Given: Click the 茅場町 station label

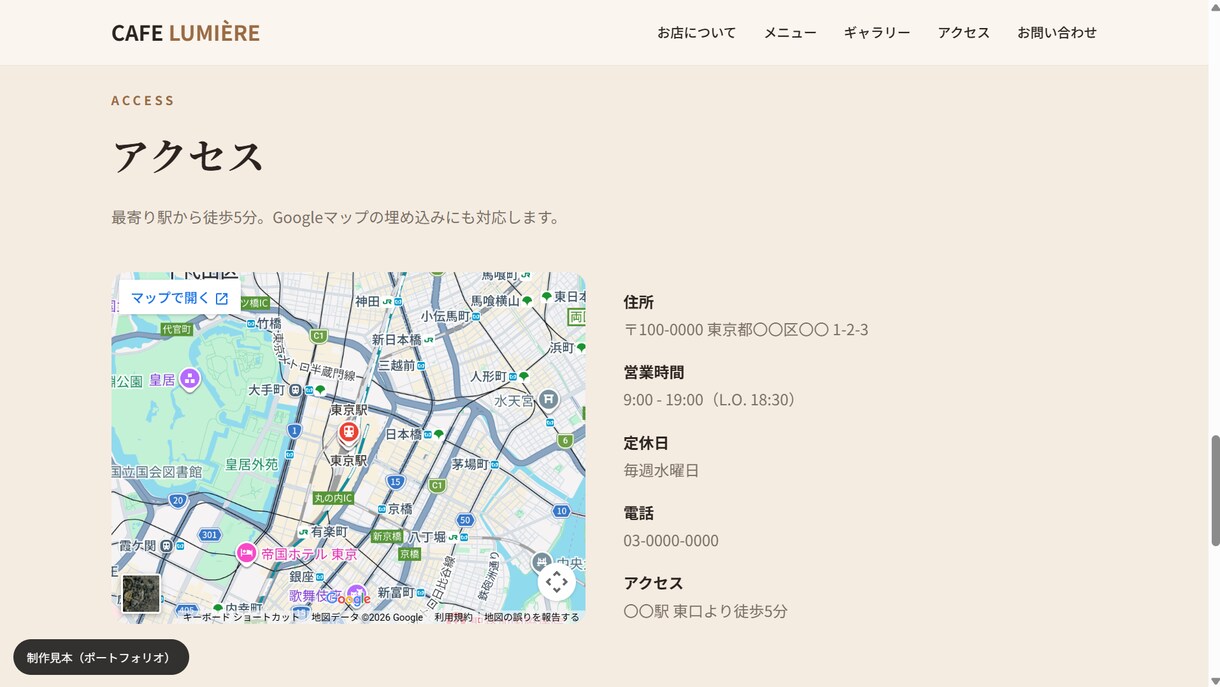Looking at the screenshot, I should point(469,464).
